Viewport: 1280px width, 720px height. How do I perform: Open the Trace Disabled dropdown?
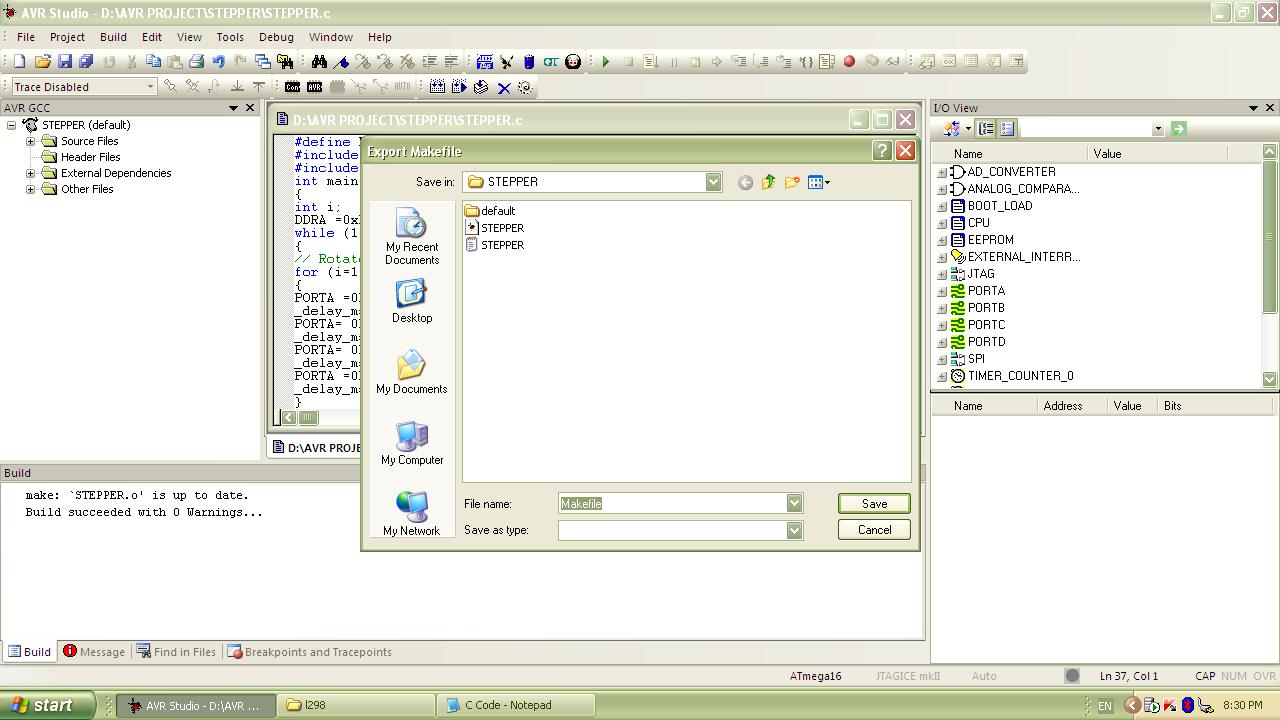[150, 87]
